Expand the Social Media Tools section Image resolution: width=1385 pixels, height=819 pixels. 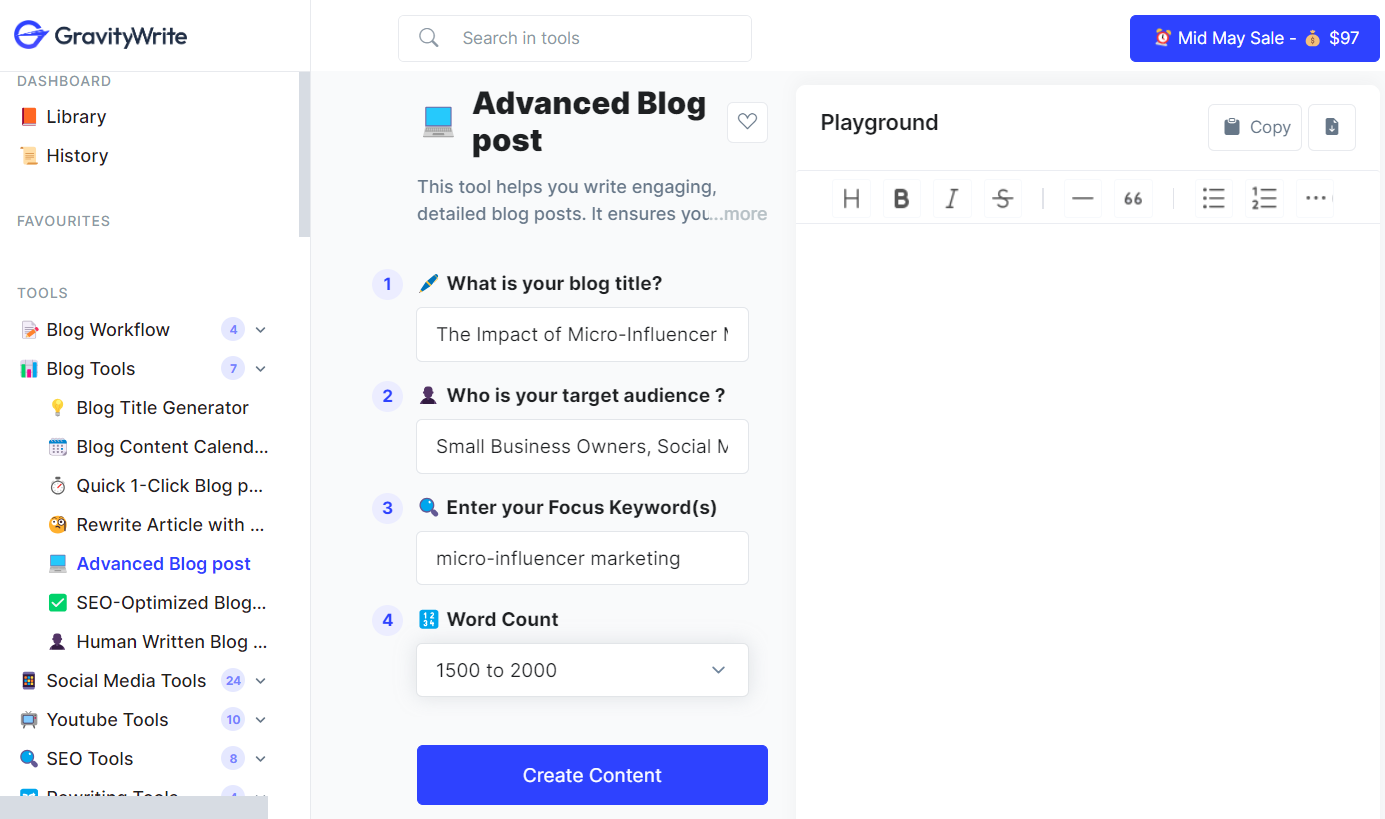(x=261, y=681)
